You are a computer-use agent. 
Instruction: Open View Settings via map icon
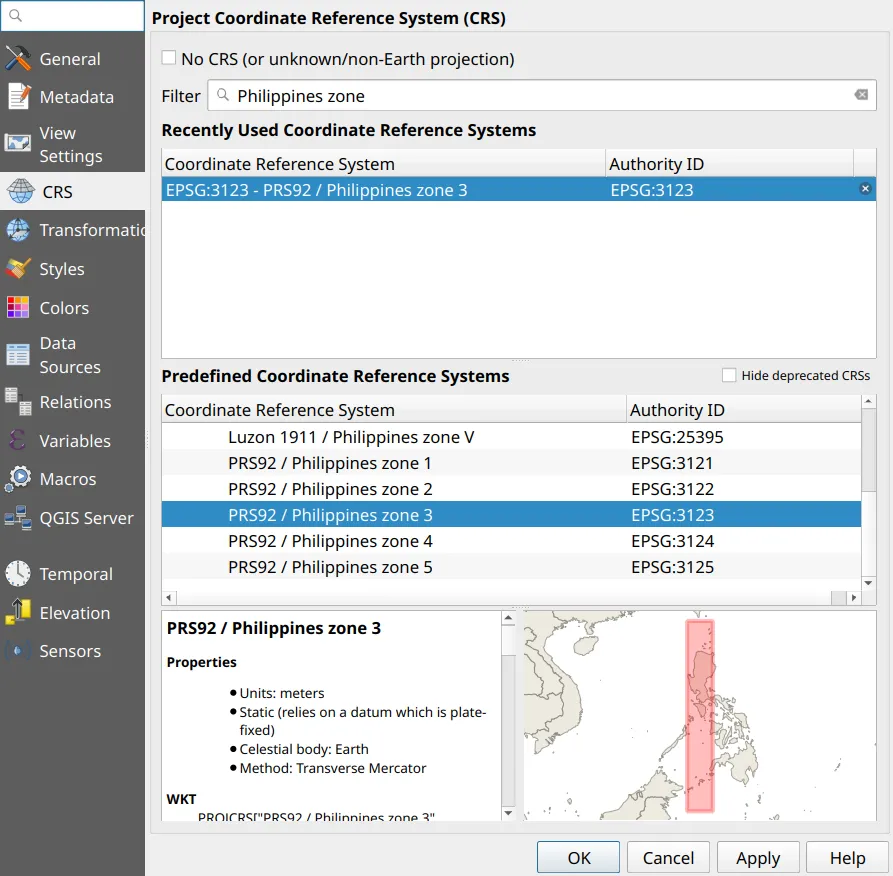tap(18, 143)
